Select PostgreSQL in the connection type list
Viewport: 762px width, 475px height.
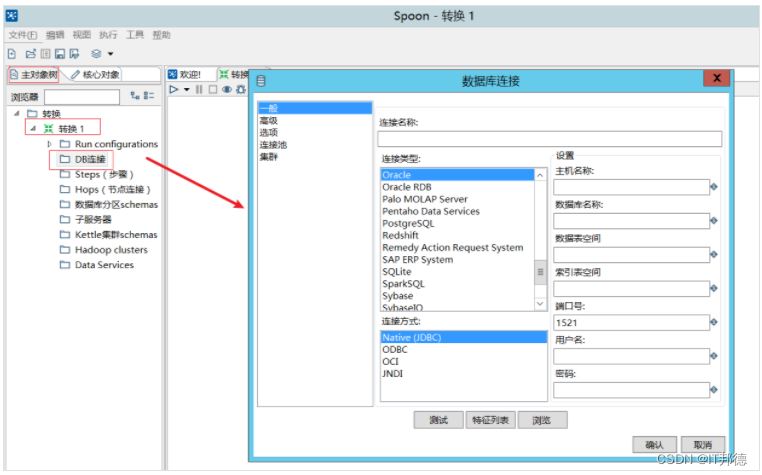(408, 223)
